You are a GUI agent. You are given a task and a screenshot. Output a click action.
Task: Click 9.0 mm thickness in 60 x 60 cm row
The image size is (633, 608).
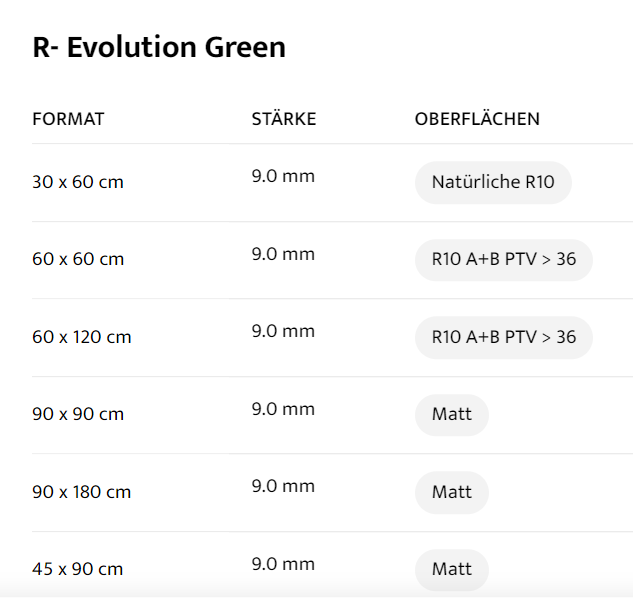[x=283, y=254]
